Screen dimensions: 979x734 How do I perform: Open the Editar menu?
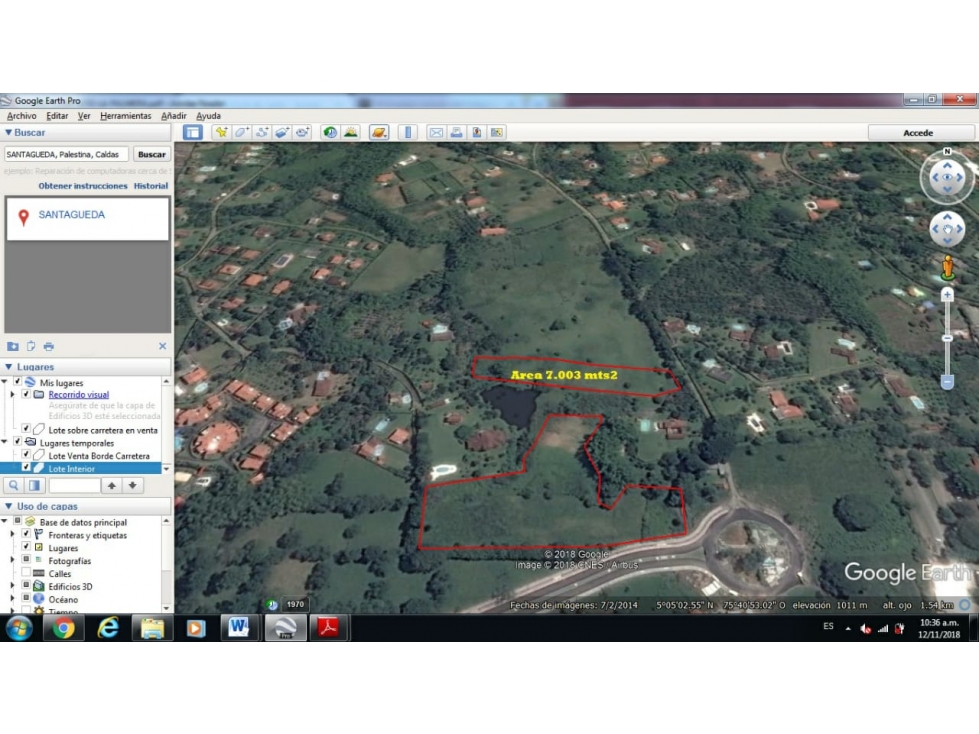[x=57, y=116]
